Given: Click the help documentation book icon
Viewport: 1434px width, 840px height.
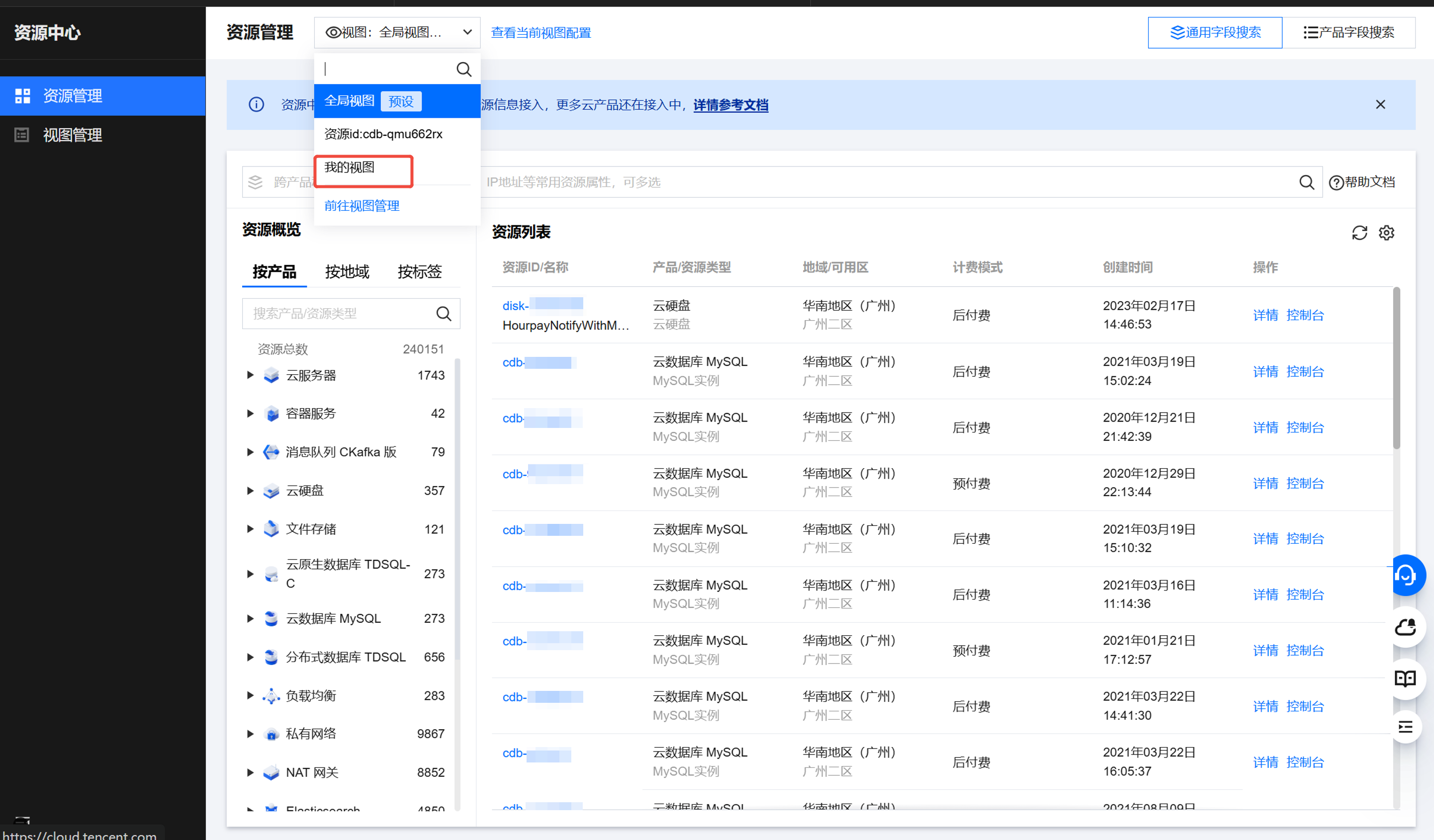Looking at the screenshot, I should coord(1405,678).
